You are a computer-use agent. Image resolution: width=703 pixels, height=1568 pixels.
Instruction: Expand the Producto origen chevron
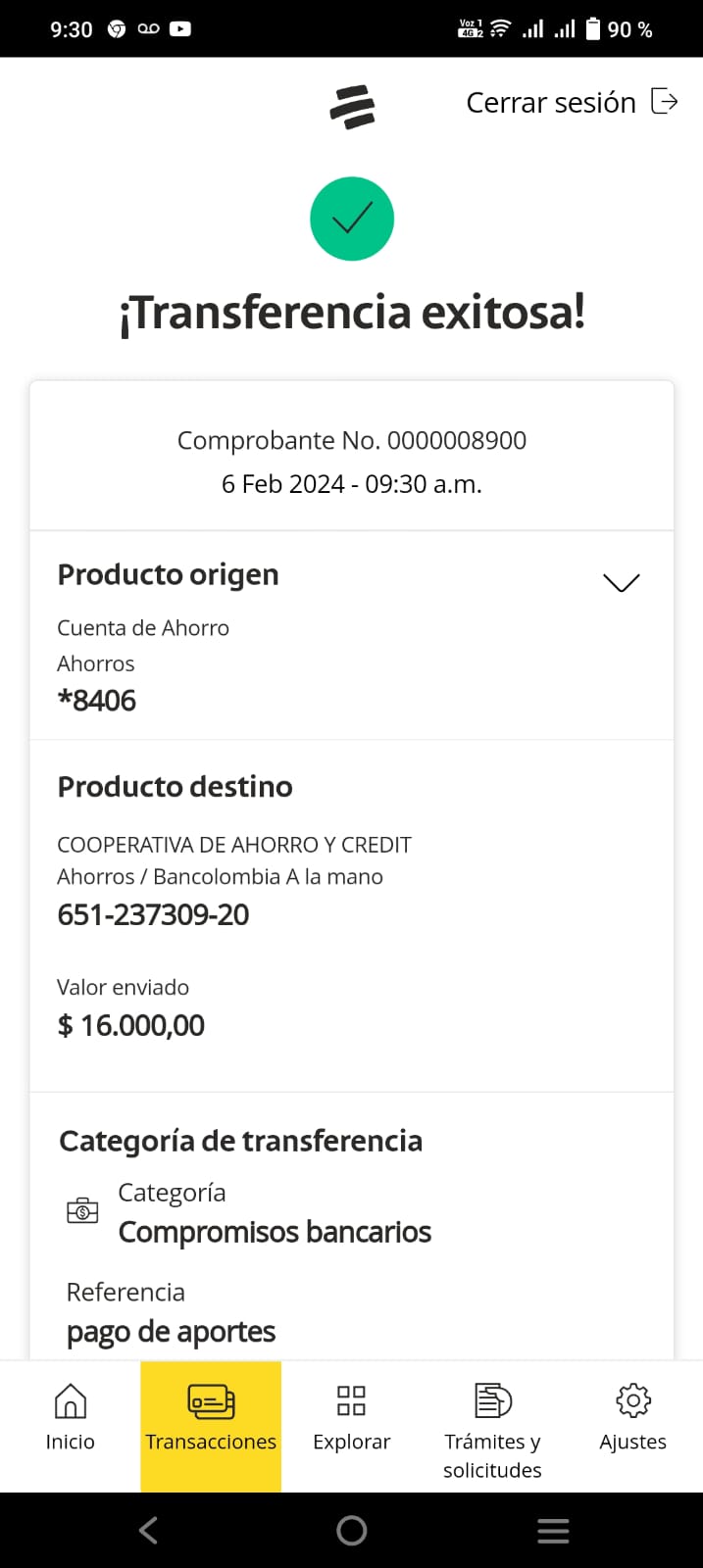[621, 582]
